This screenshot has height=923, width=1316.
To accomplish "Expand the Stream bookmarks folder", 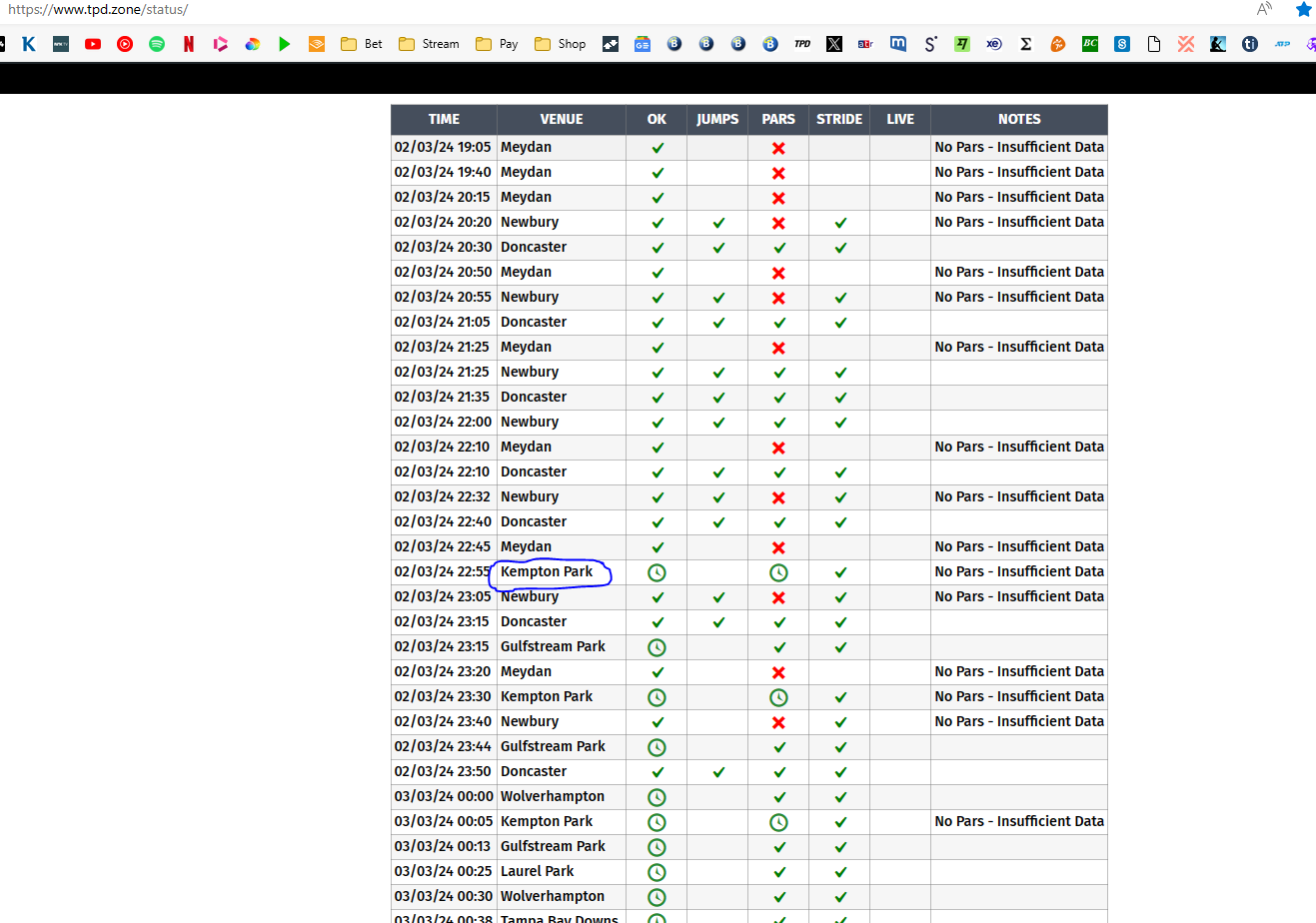I will click(429, 44).
